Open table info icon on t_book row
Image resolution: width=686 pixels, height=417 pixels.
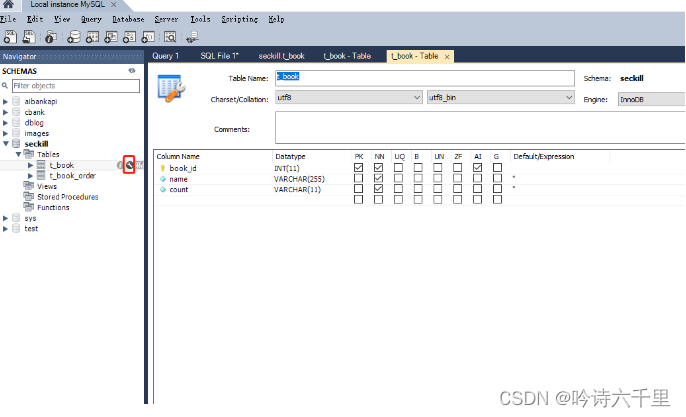119,165
